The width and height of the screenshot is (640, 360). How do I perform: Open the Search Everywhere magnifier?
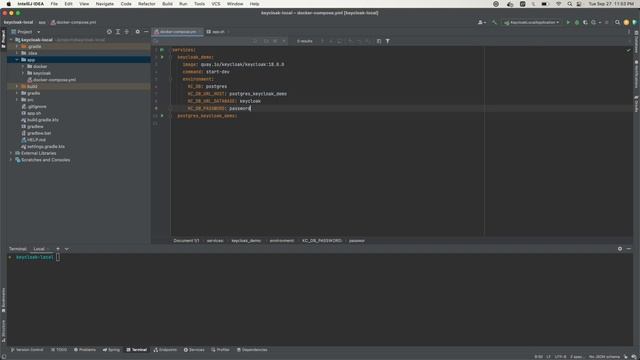(618, 22)
